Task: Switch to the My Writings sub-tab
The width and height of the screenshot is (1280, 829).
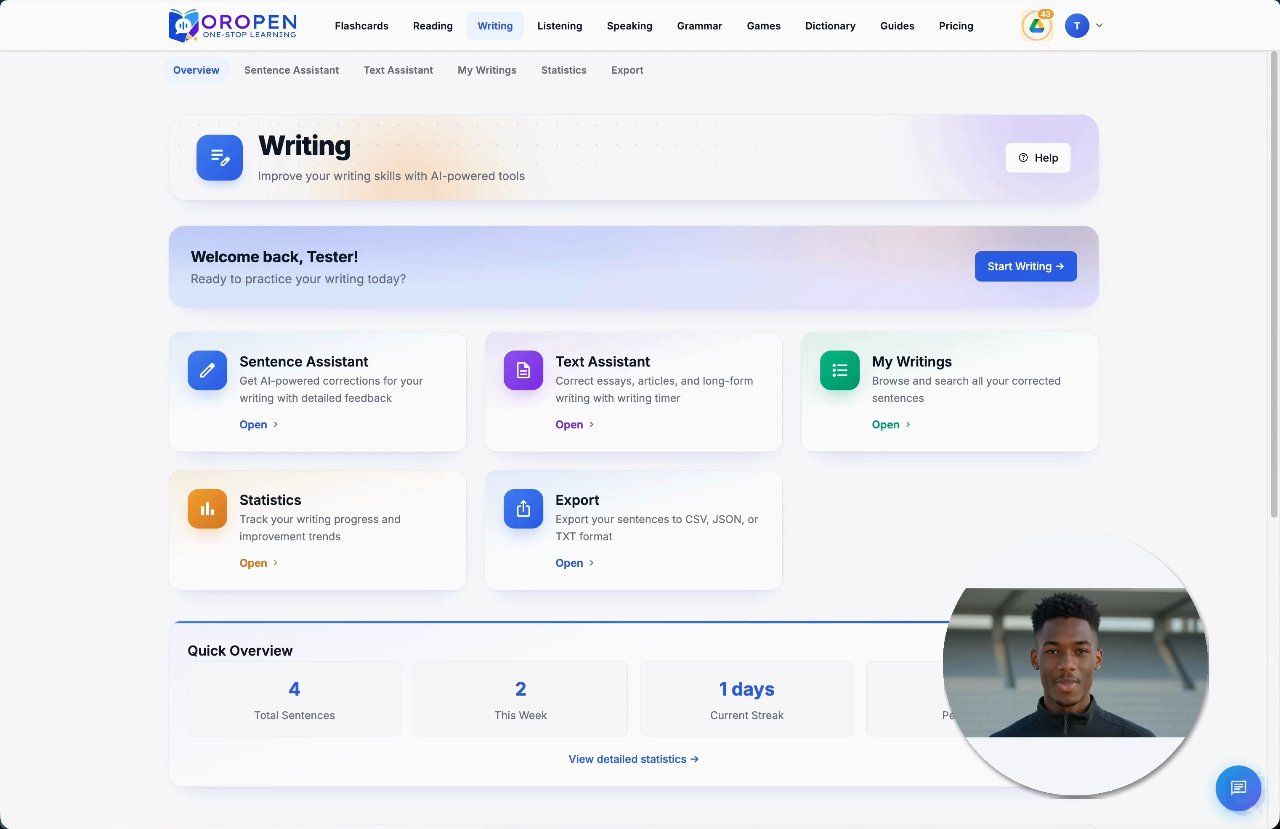Action: pyautogui.click(x=487, y=70)
